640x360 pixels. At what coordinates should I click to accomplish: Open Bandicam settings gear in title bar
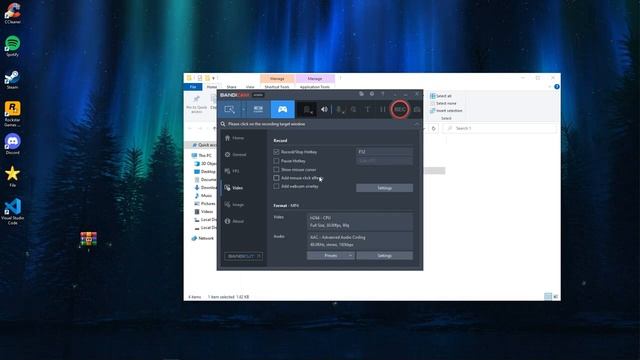[372, 94]
